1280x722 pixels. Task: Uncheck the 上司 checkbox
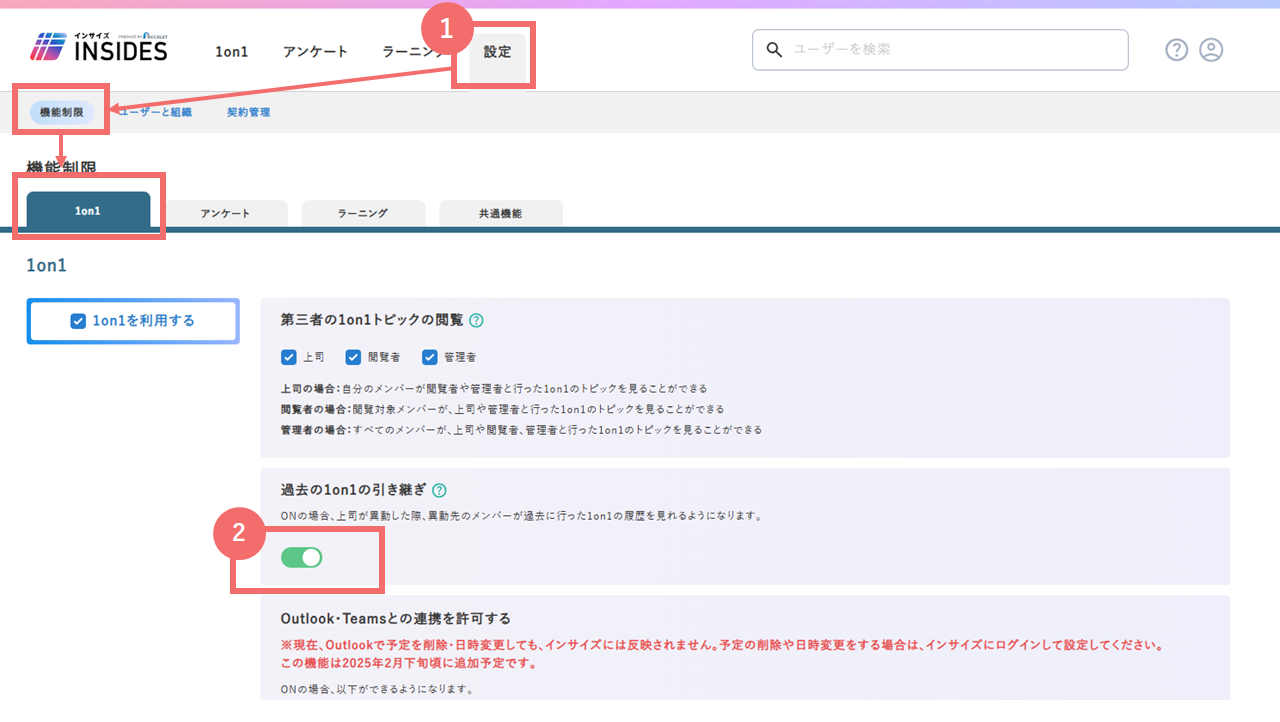(x=289, y=357)
